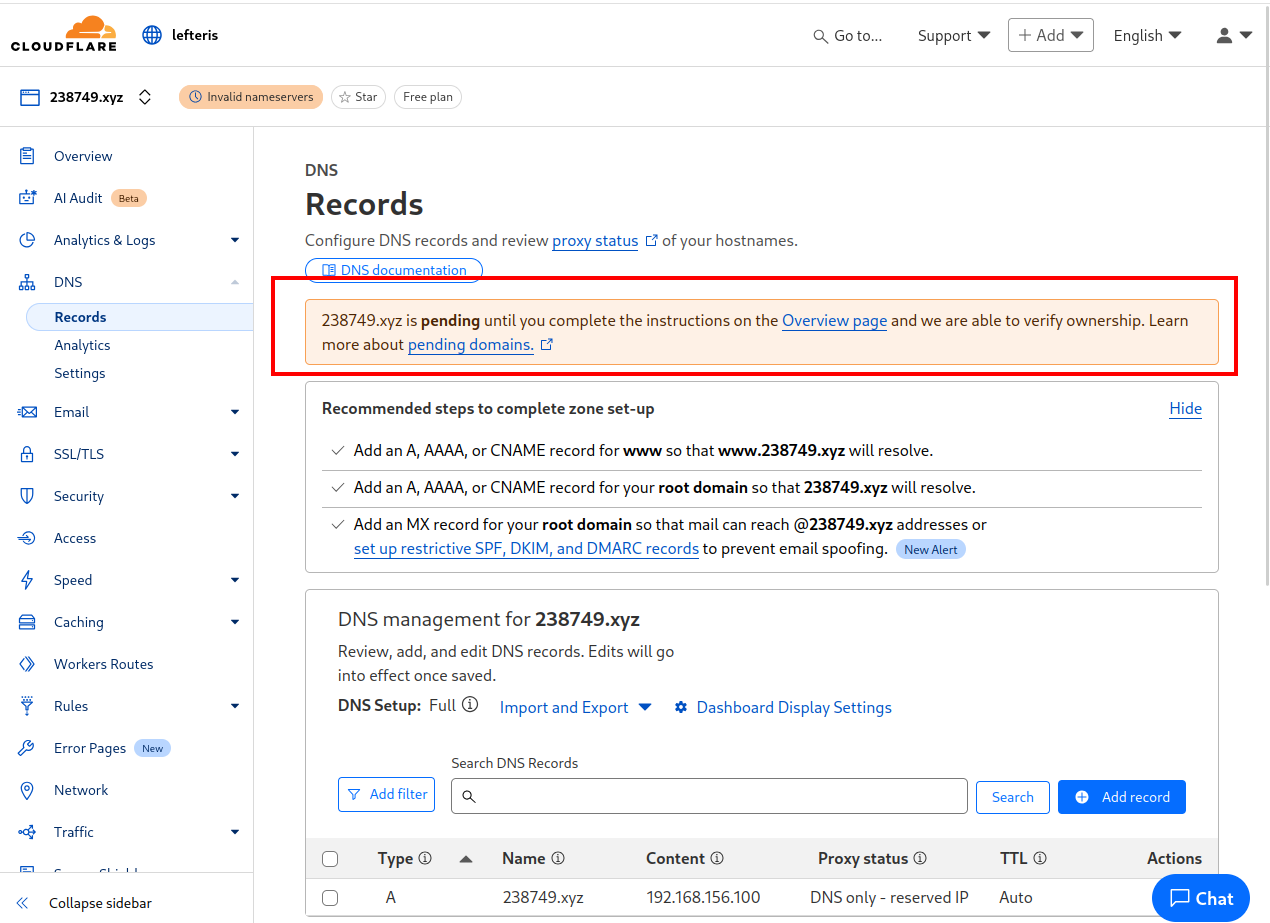Click the TTL column info icon
This screenshot has height=923, width=1270.
1040,858
